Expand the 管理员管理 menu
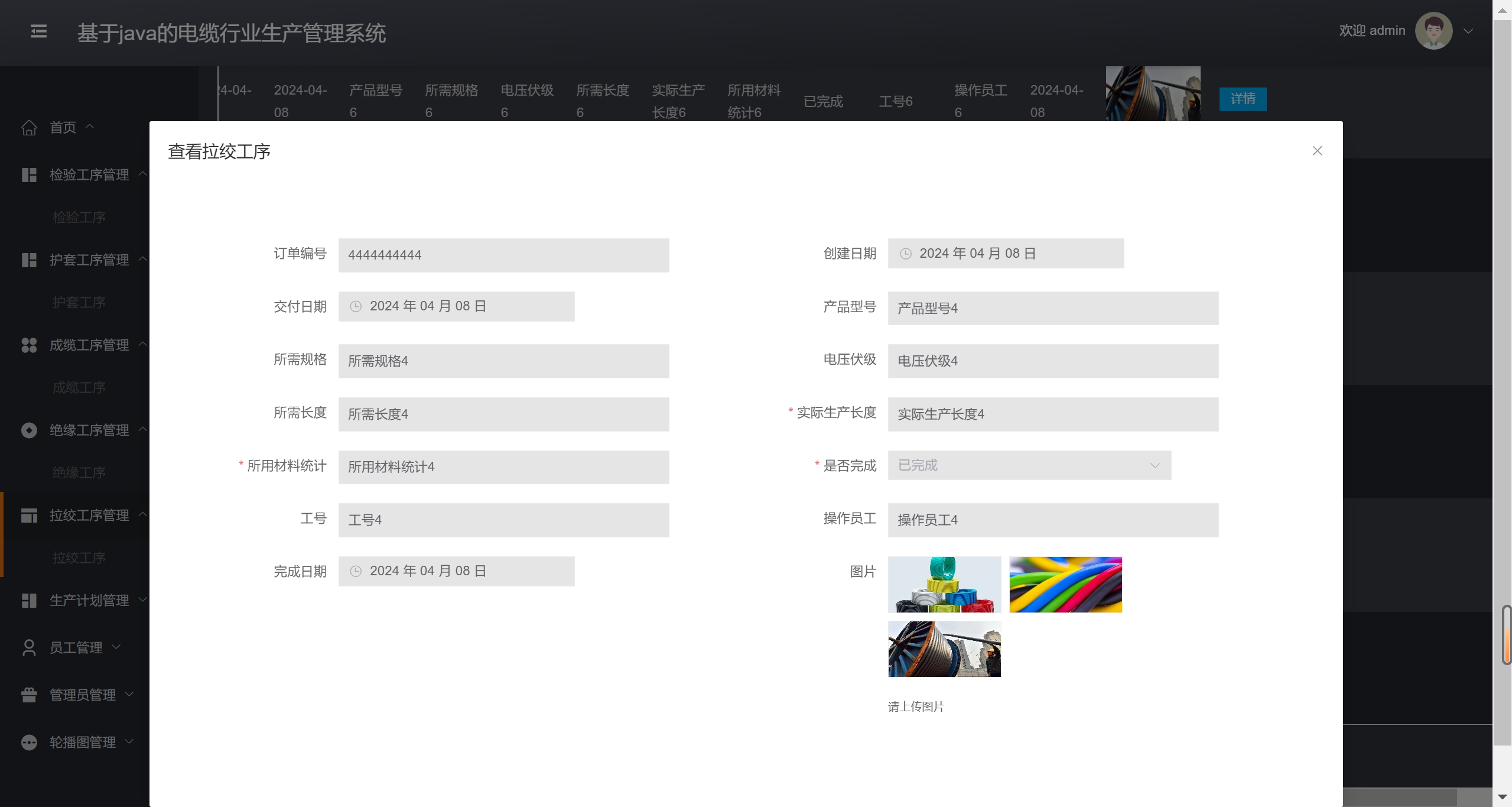Screen dimensions: 1512x807 (x=77, y=695)
